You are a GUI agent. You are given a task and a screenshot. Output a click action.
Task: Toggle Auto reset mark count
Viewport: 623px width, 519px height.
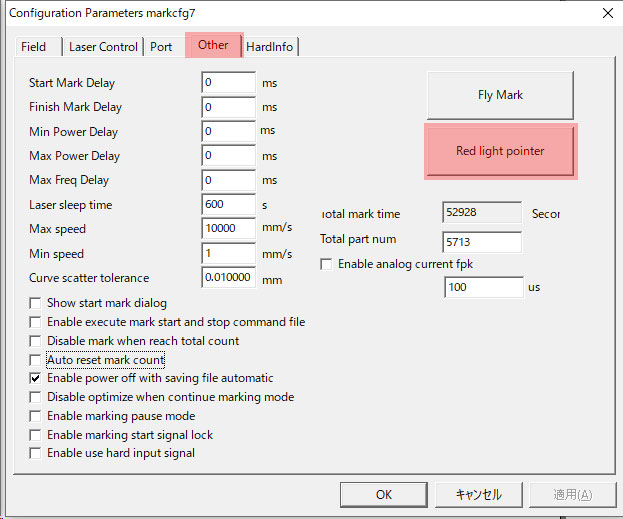pos(36,360)
